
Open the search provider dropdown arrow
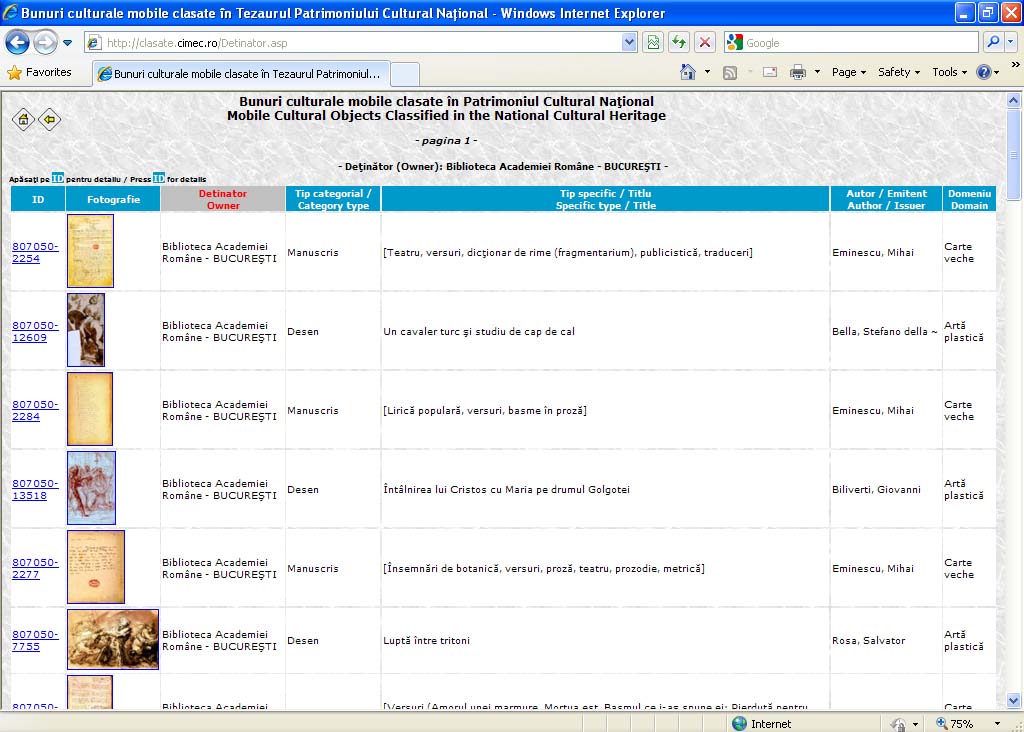pos(1010,42)
